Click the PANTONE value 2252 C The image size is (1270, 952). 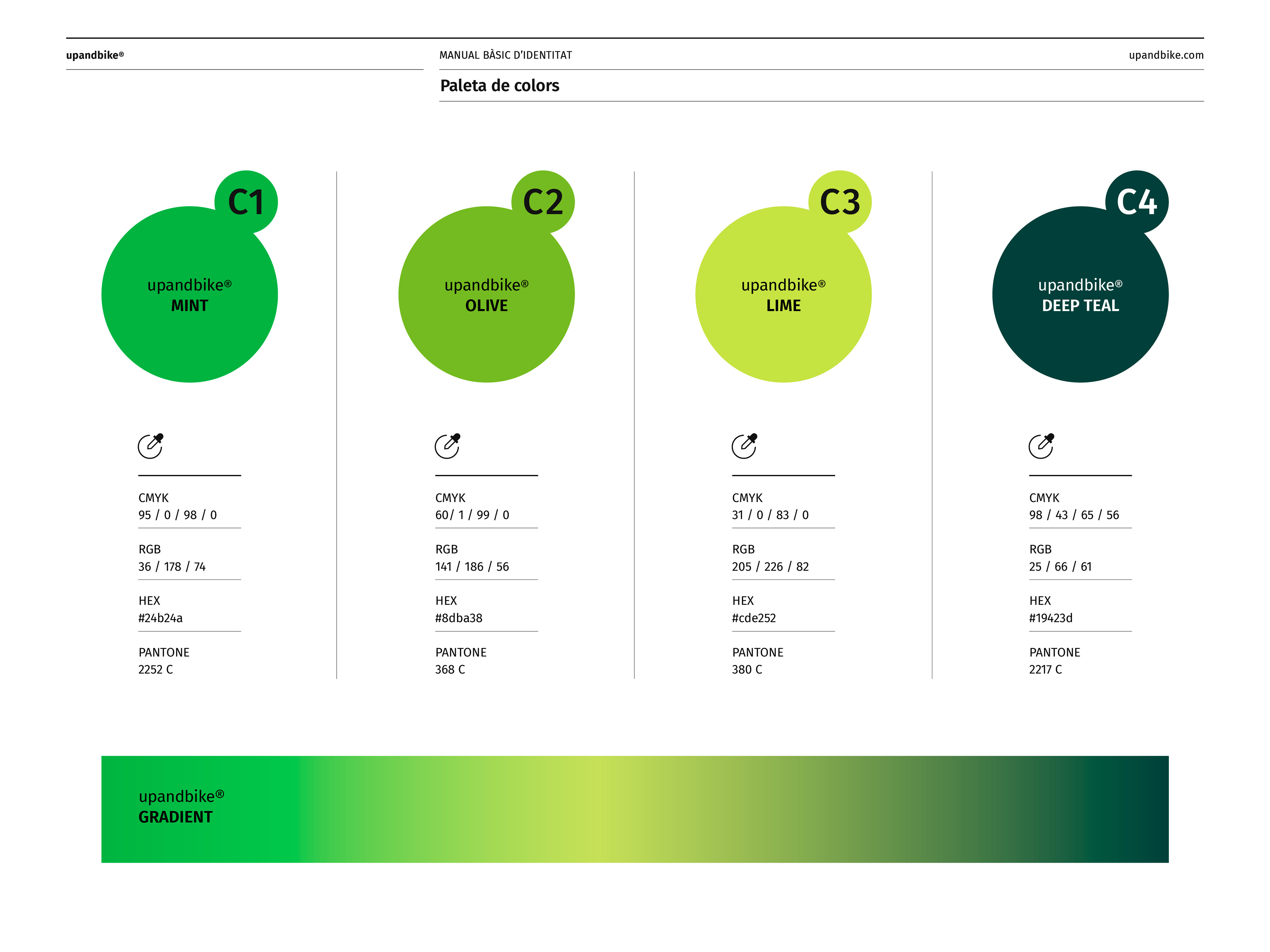coord(155,669)
